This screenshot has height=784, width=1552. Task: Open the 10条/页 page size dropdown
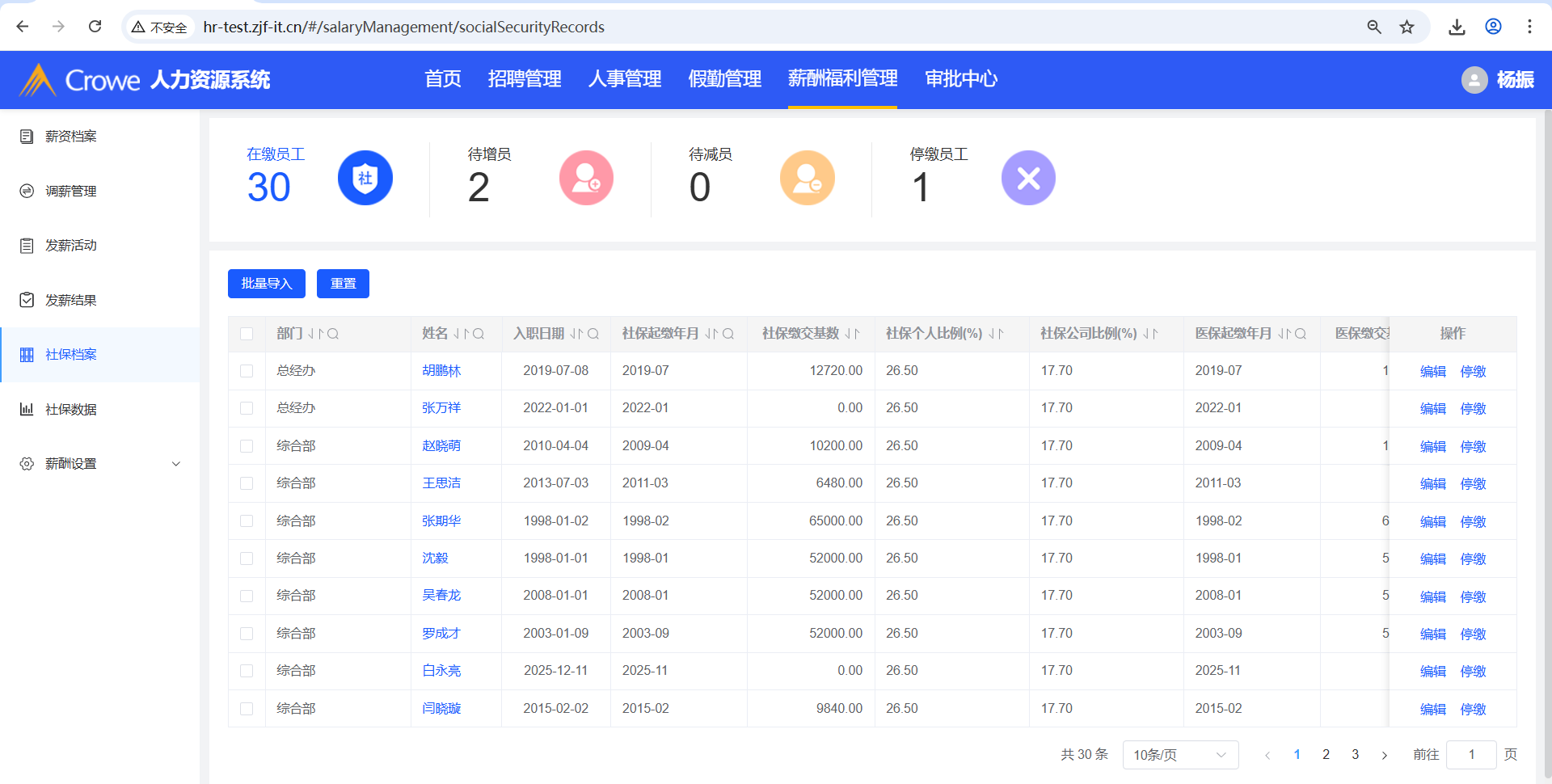click(x=1179, y=755)
